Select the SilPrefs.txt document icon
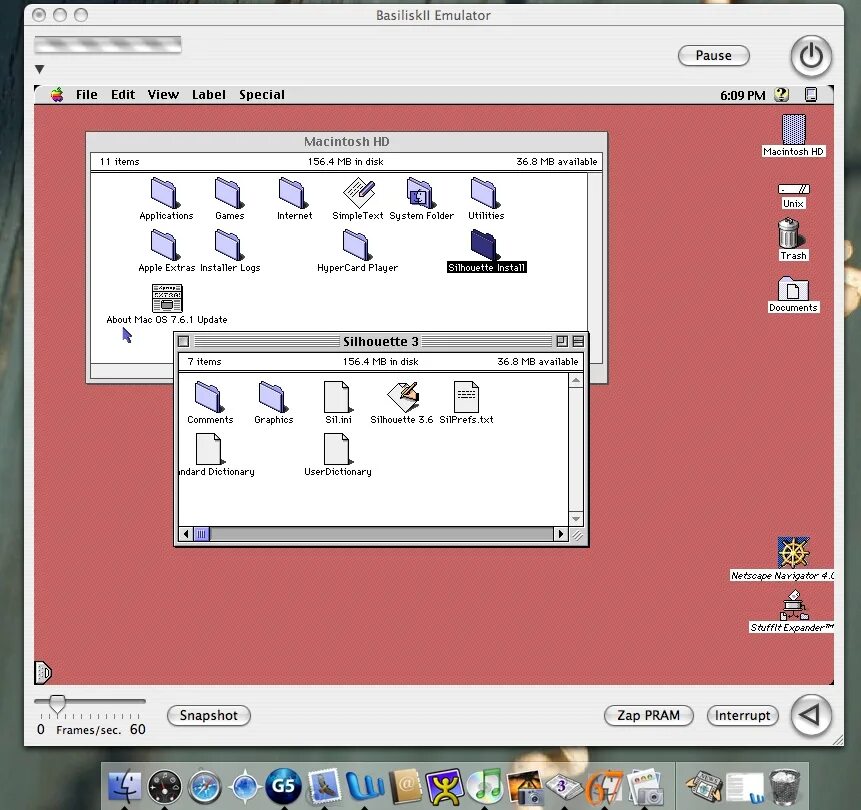Viewport: 861px width, 810px height. pyautogui.click(x=466, y=396)
